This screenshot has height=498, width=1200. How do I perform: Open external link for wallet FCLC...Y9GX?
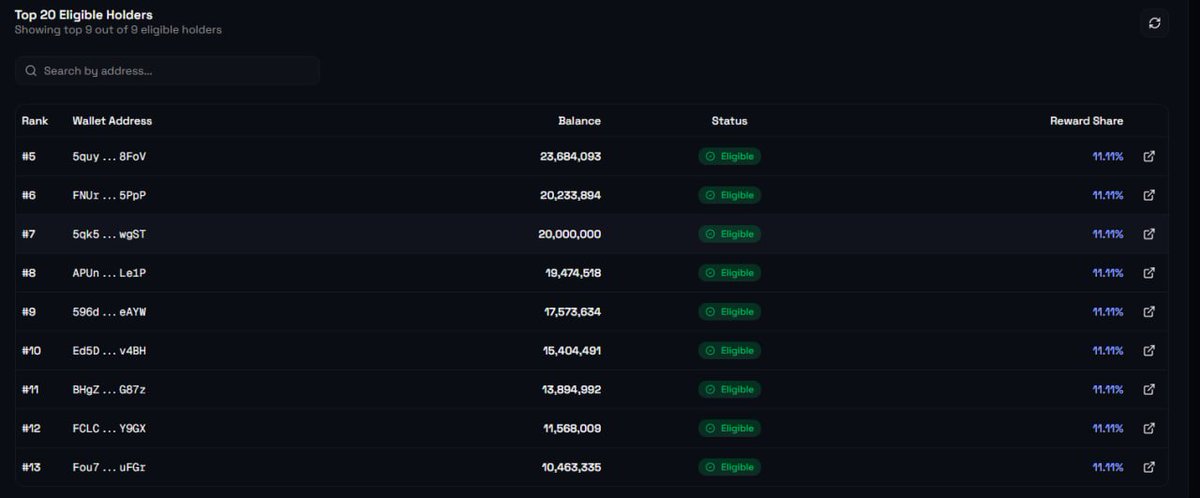point(1149,428)
